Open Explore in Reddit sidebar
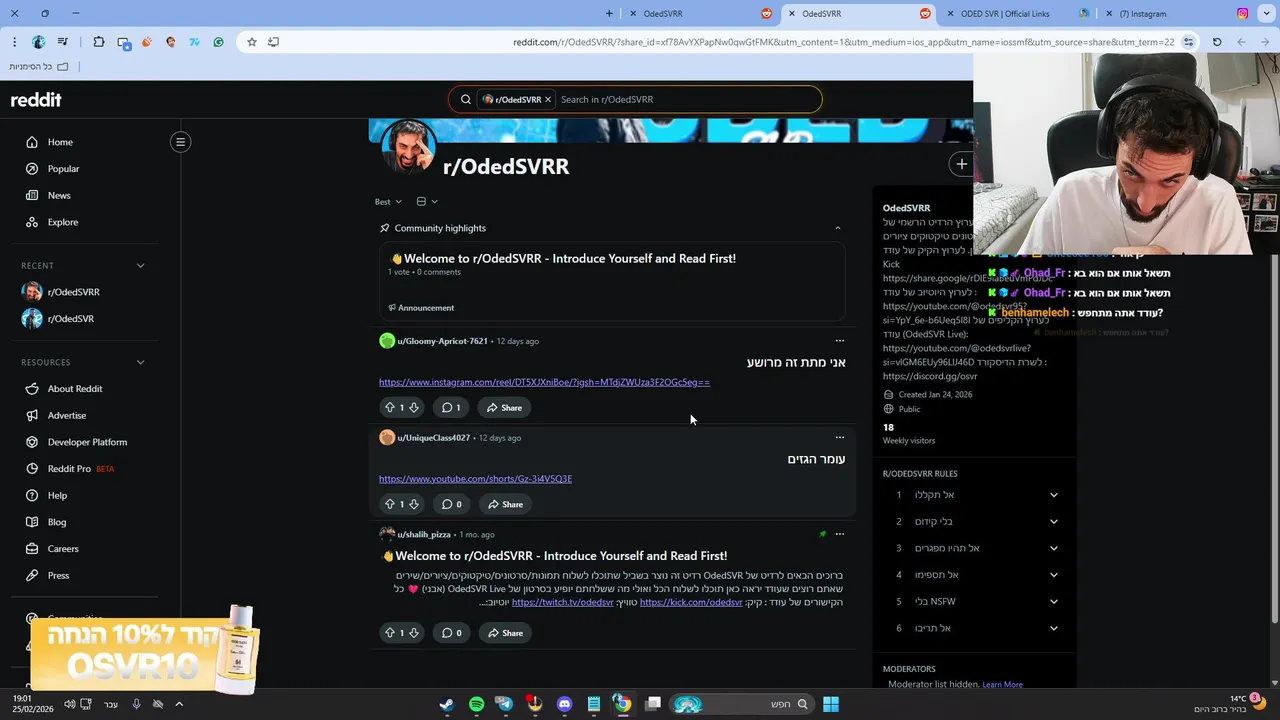Screen dimensions: 1280x720 click(x=62, y=222)
